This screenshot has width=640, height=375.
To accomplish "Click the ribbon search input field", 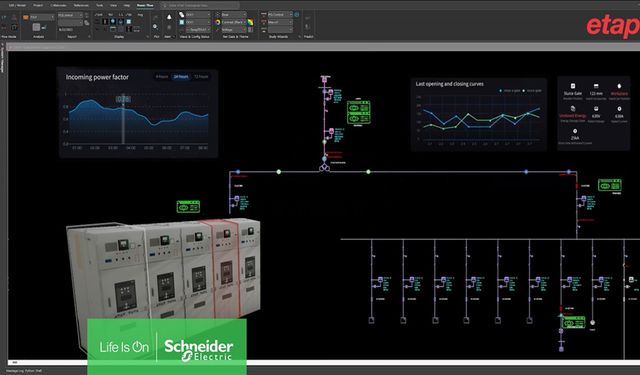I will pyautogui.click(x=200, y=6).
